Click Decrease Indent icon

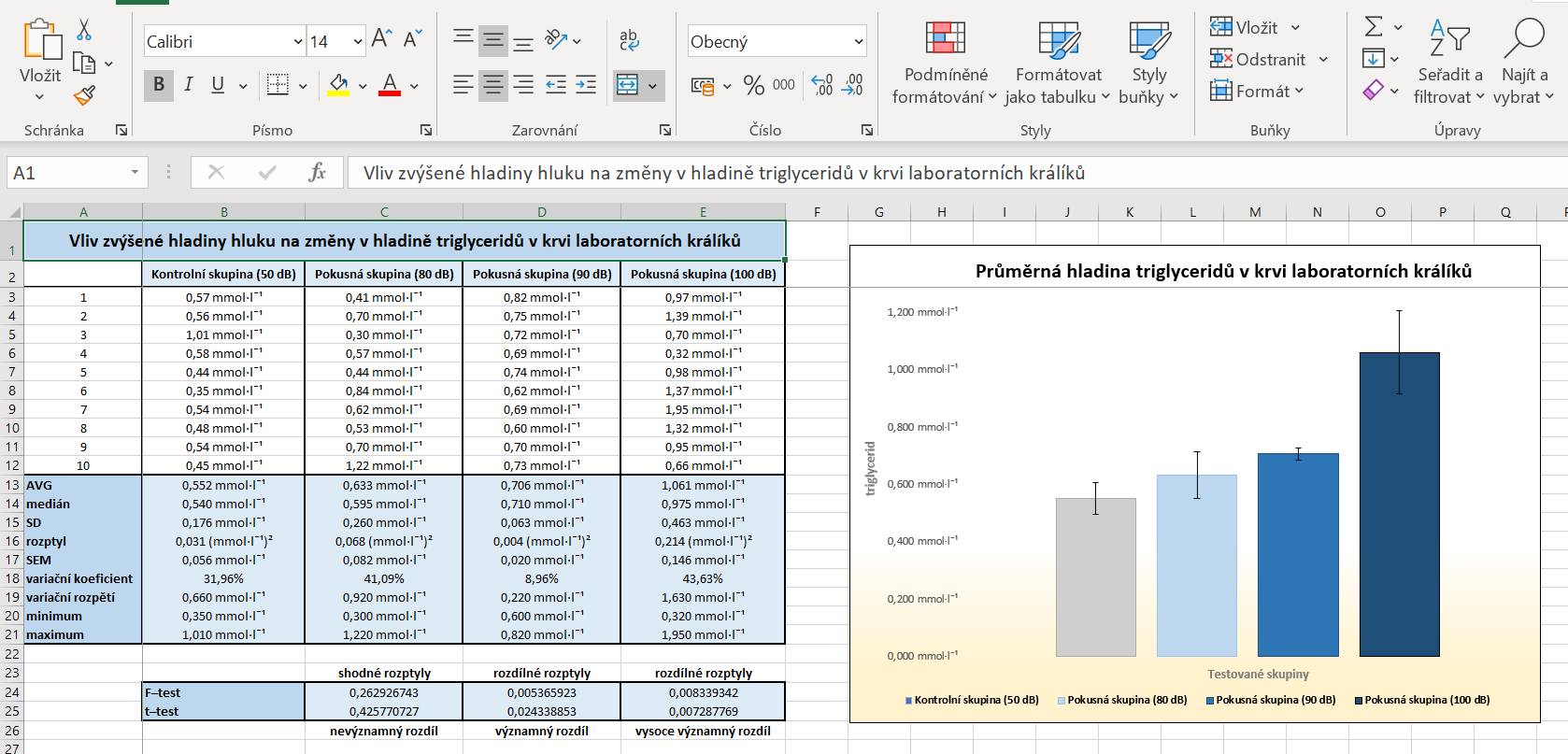coord(556,85)
